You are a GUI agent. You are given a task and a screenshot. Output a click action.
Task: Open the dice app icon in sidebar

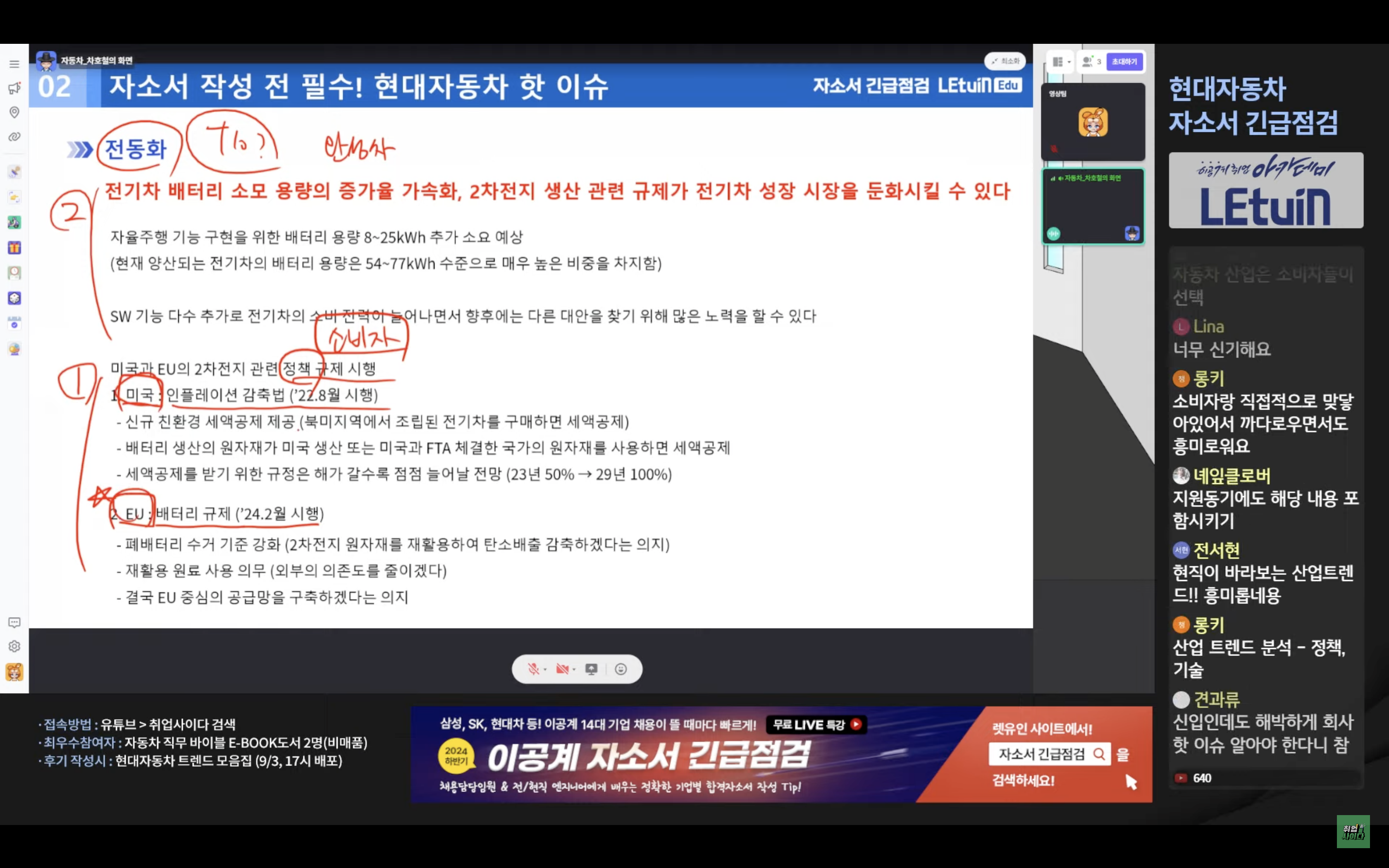[x=14, y=298]
